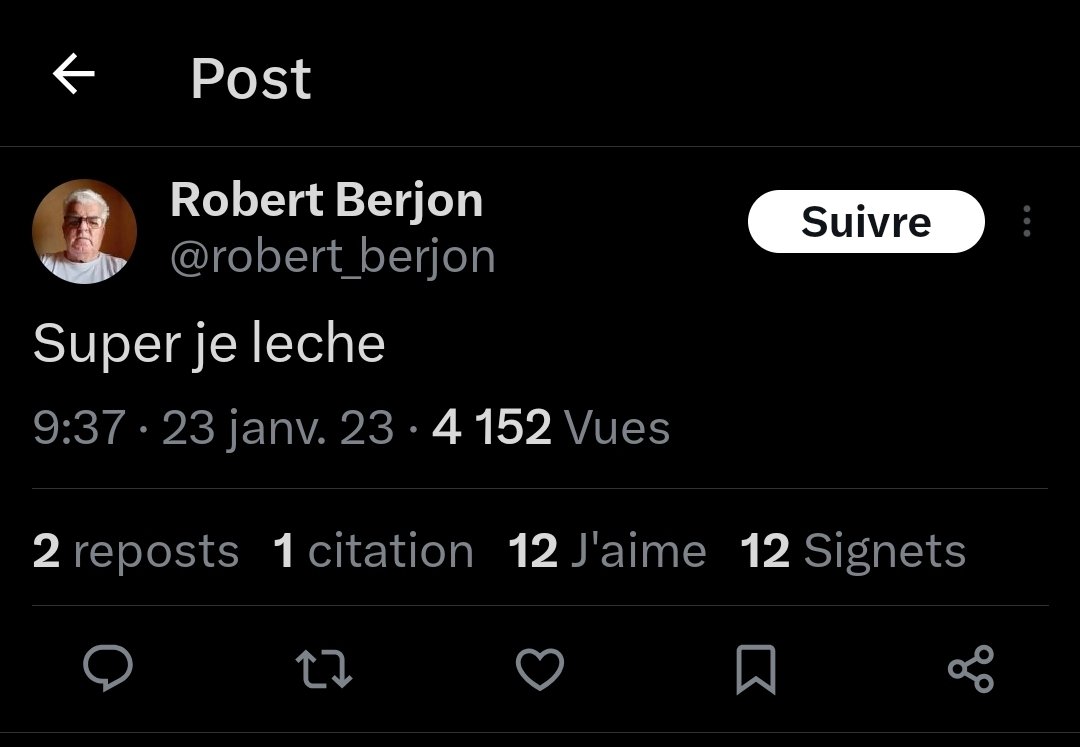Click the 9:37 timestamp
The image size is (1080, 747).
(79, 428)
